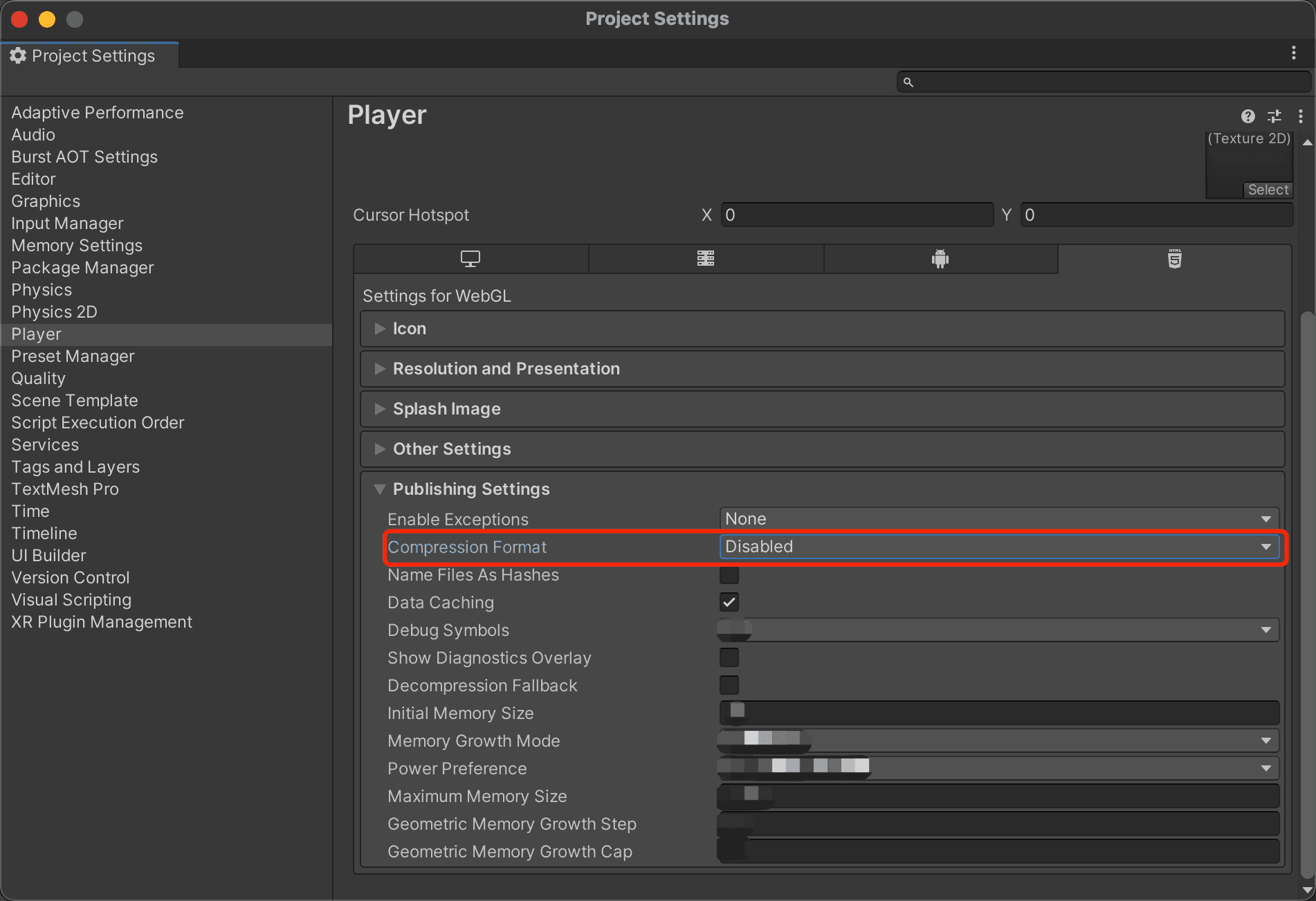Switch to the dedicated server platform tab
Image resolution: width=1316 pixels, height=901 pixels.
pyautogui.click(x=705, y=259)
